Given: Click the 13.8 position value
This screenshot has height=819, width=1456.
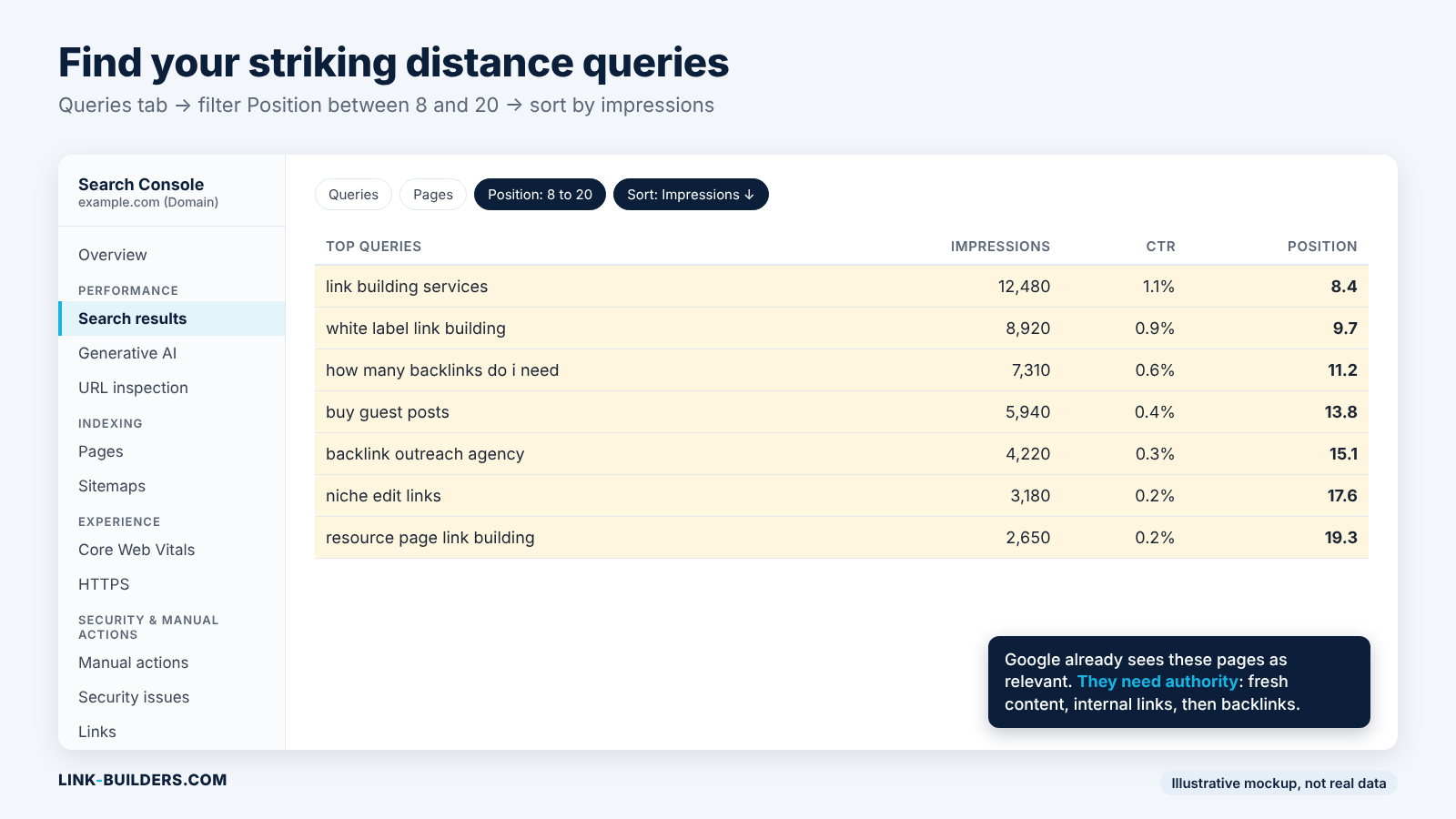Looking at the screenshot, I should 1341,412.
